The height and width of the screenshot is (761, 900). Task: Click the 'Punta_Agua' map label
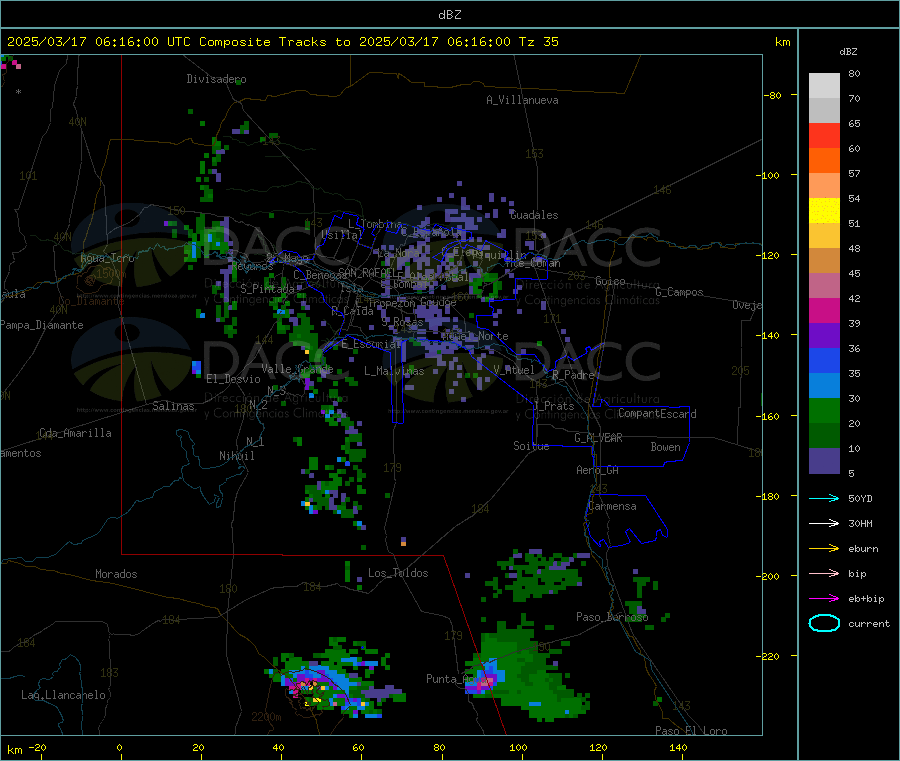[456, 679]
